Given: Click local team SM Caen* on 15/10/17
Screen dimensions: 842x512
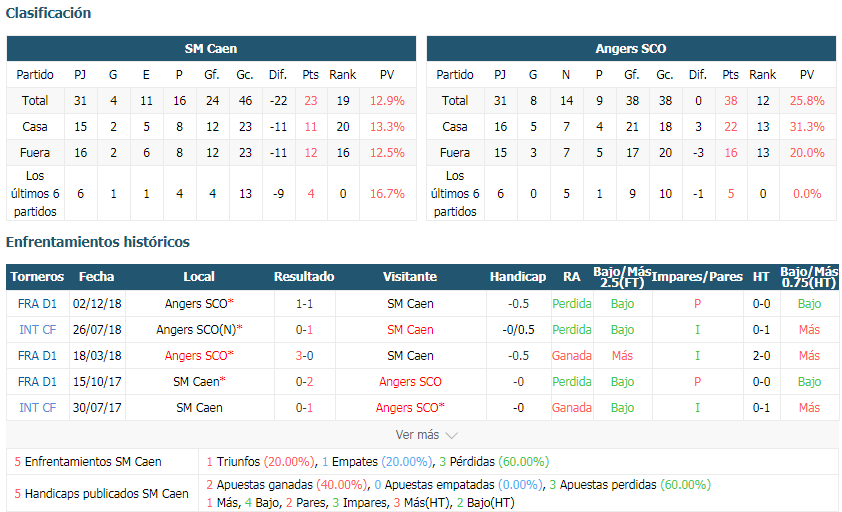Looking at the screenshot, I should pos(199,381).
